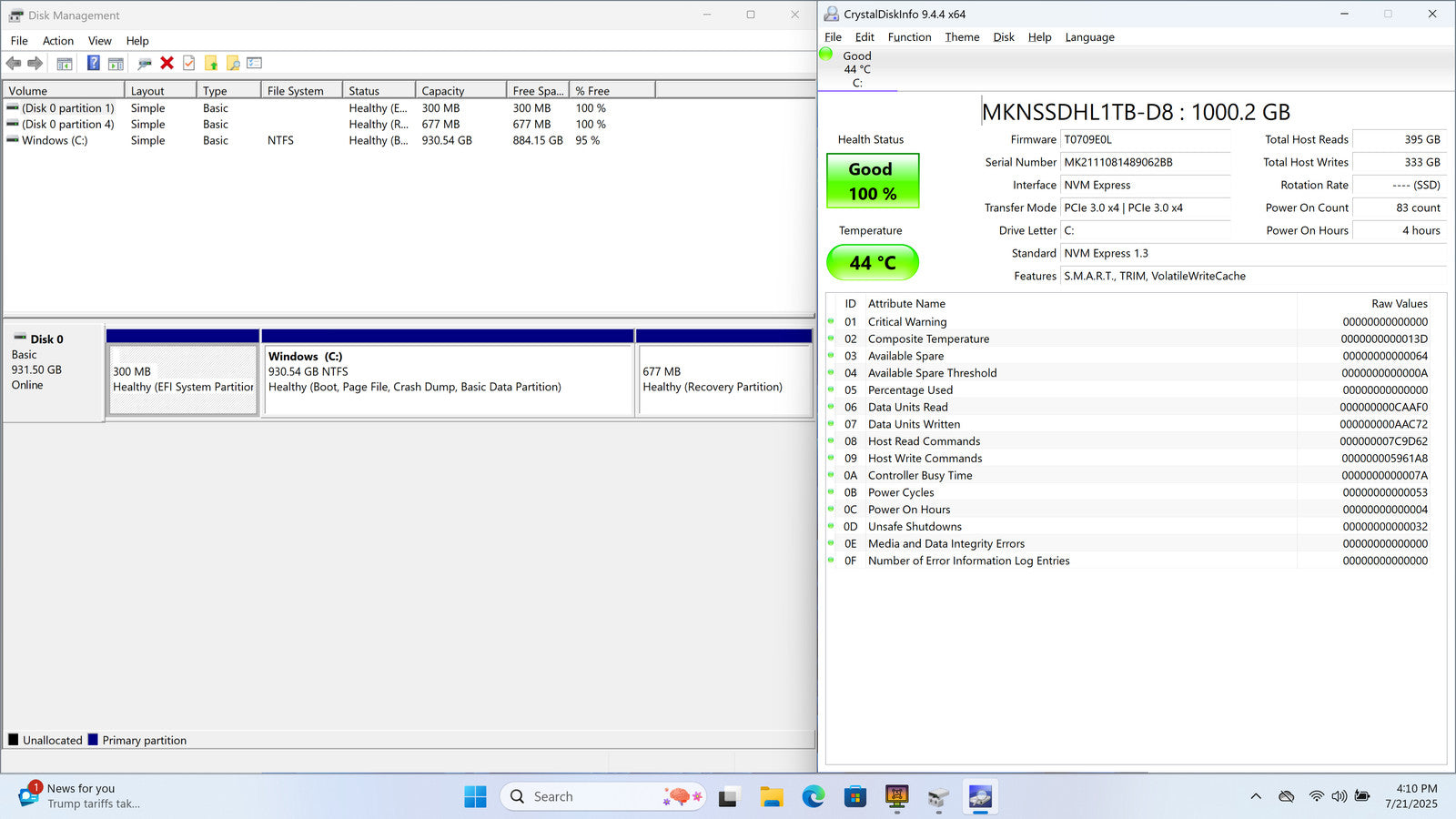
Task: Open Microsoft Edge from the taskbar
Action: pos(813,797)
